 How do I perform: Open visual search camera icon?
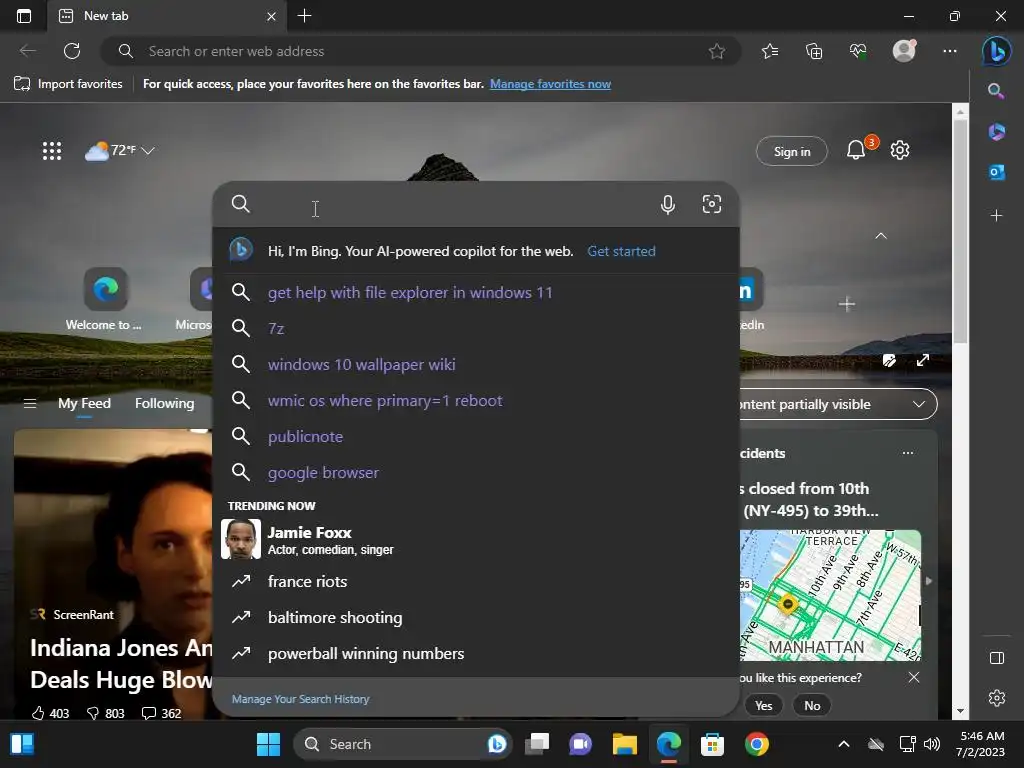tap(711, 204)
